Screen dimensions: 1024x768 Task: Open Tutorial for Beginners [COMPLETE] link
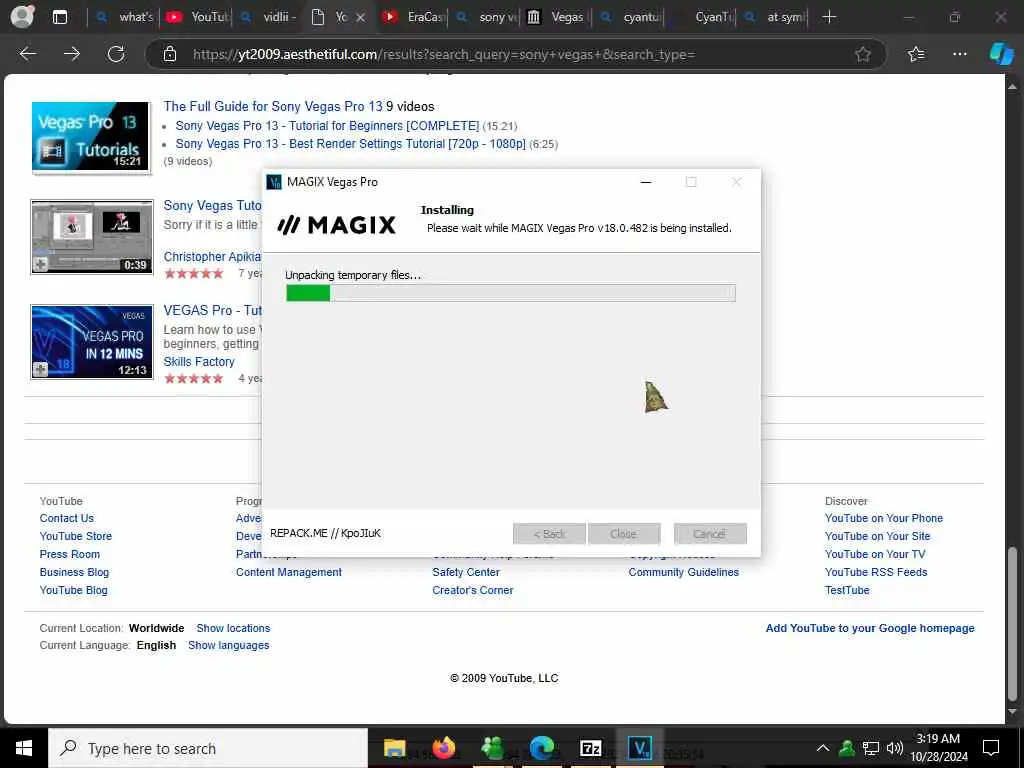(327, 125)
